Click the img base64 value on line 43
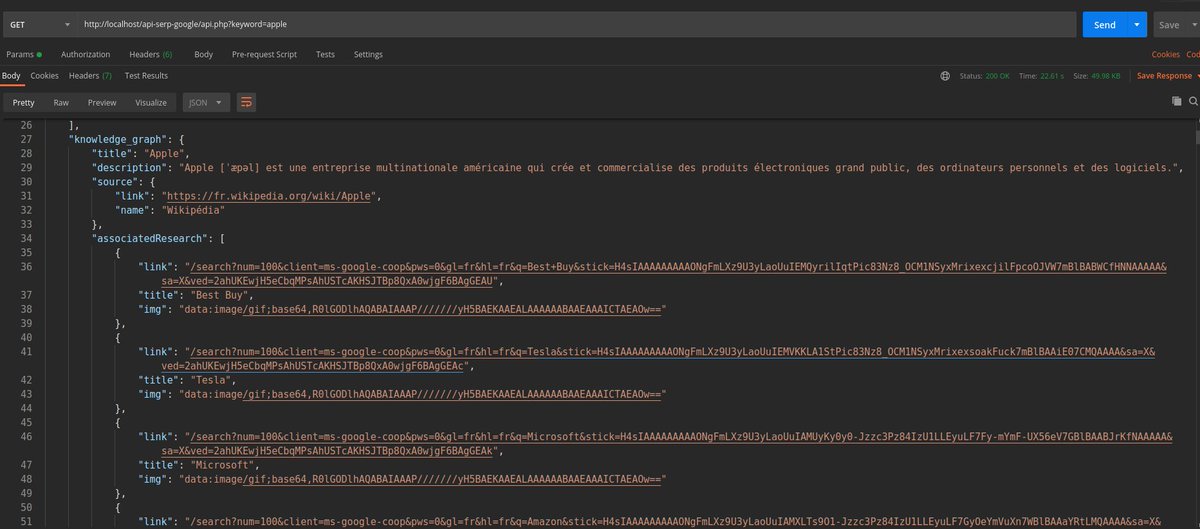The height and width of the screenshot is (529, 1200). (421, 394)
